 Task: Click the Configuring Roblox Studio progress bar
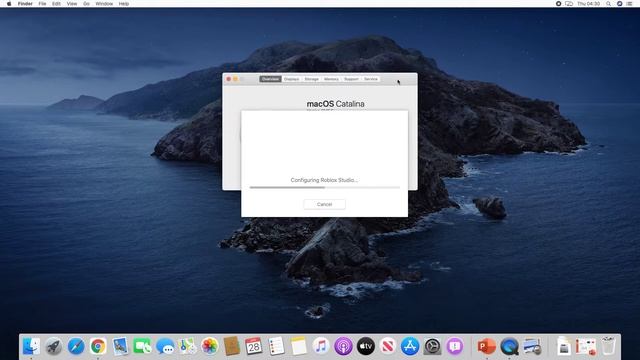324,187
